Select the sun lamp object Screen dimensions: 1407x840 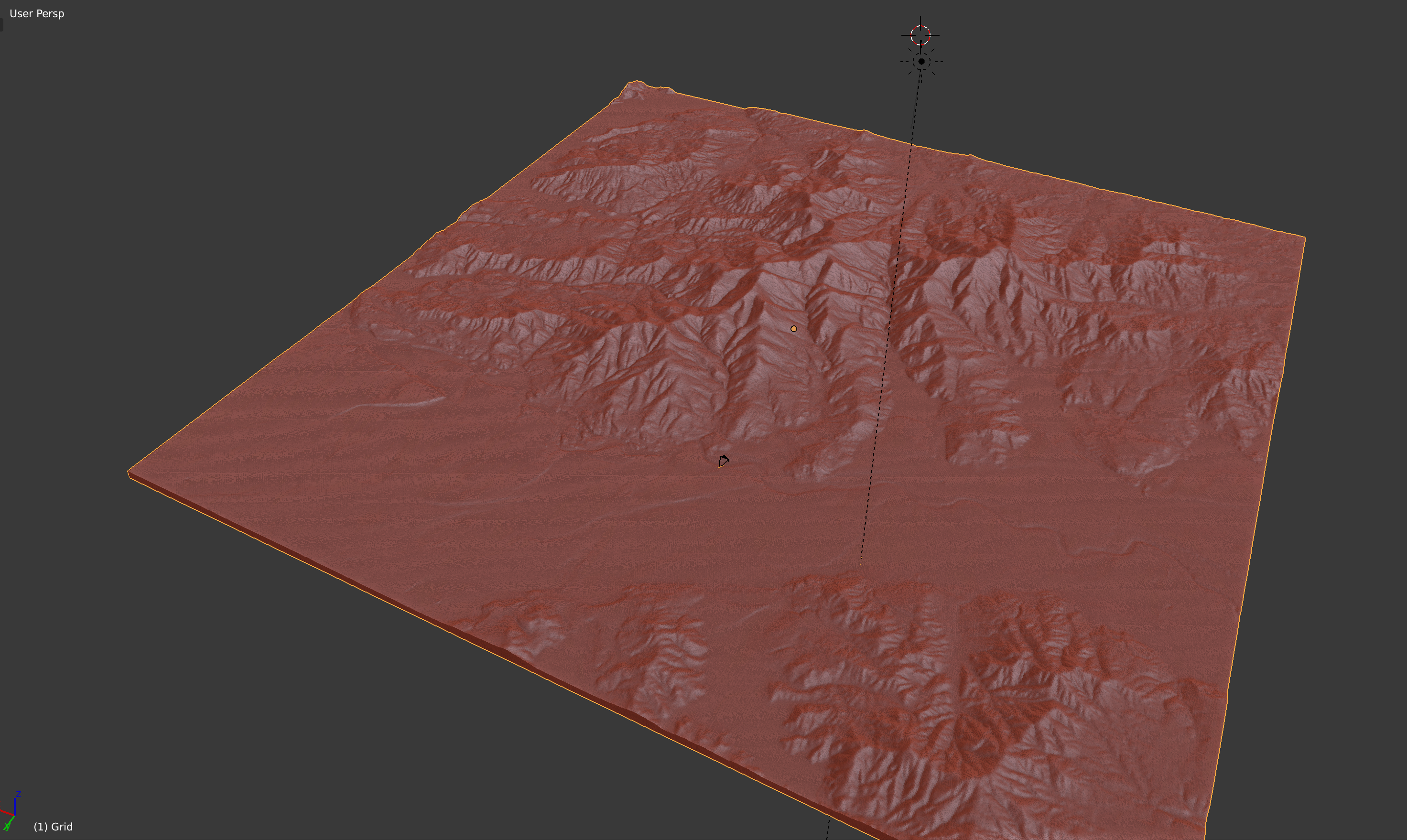tap(921, 61)
